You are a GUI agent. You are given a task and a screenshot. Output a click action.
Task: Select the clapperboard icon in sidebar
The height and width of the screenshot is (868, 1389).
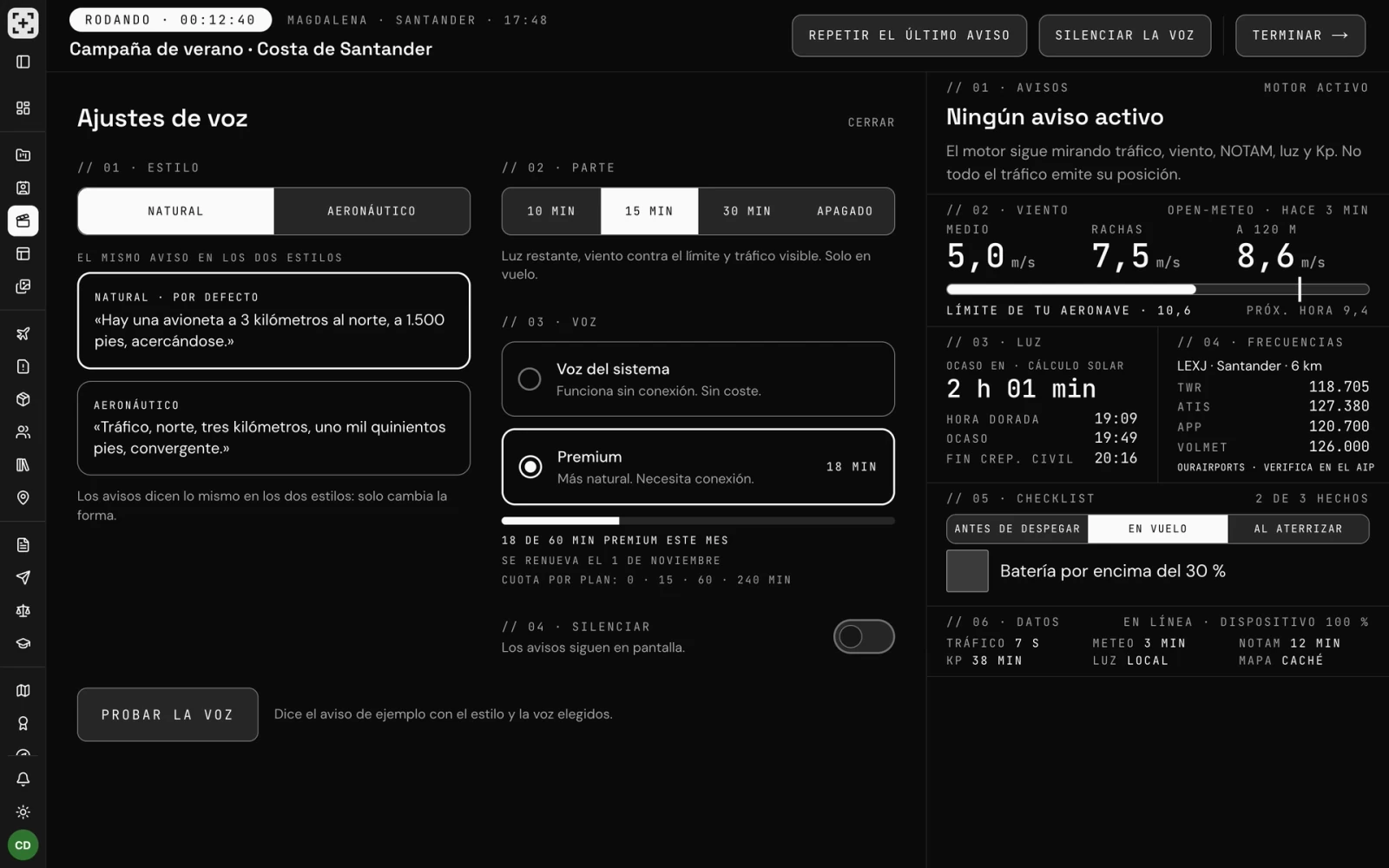point(23,220)
